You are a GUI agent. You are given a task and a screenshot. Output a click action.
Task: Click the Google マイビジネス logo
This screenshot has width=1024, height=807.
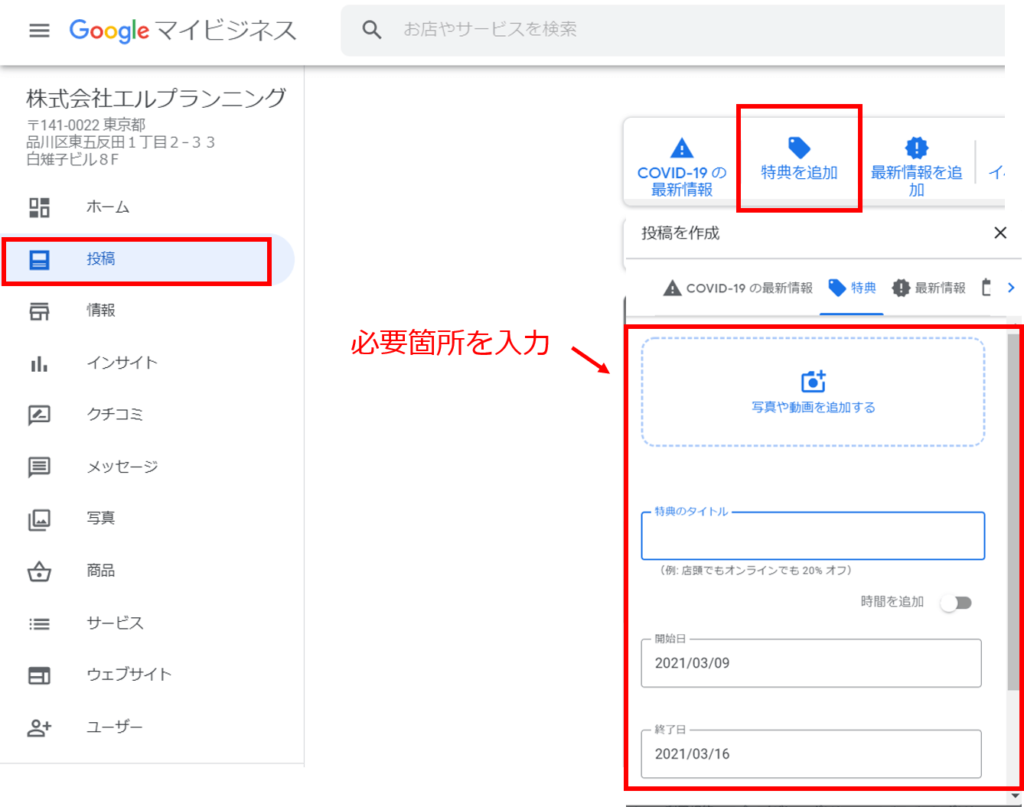tap(183, 30)
